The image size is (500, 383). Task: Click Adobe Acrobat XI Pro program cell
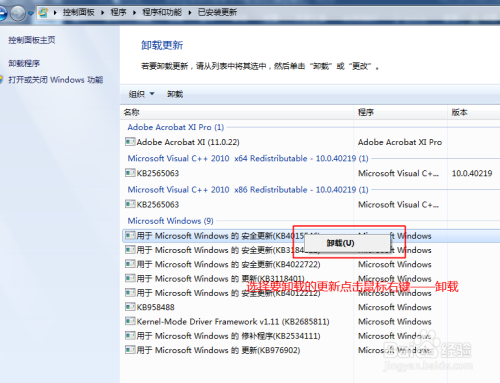pos(400,142)
